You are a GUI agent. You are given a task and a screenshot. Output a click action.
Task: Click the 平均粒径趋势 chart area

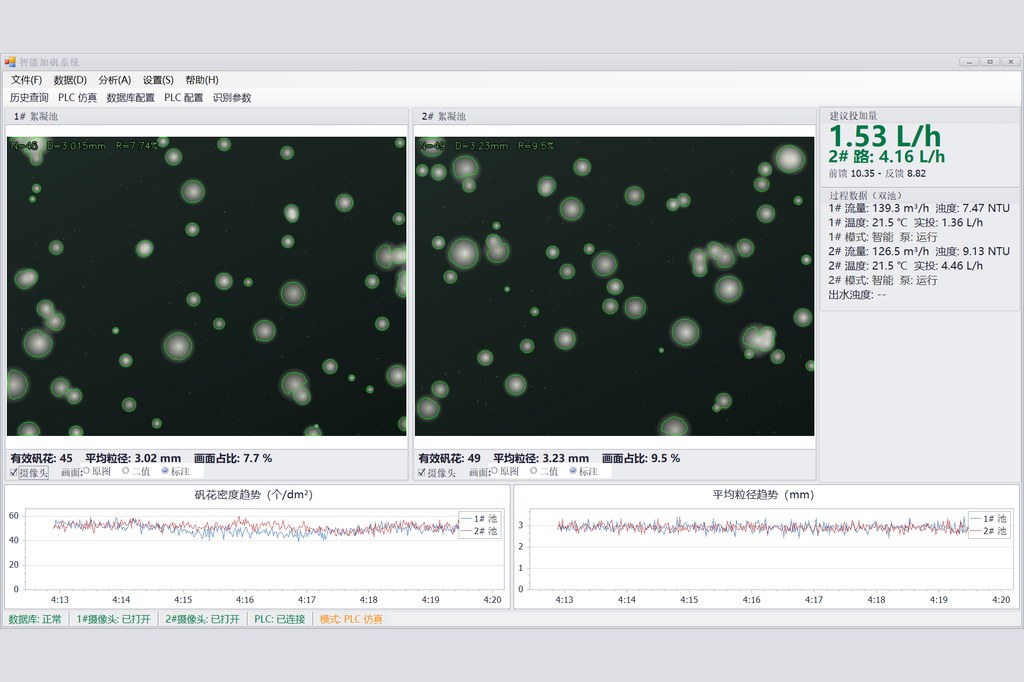pos(766,547)
